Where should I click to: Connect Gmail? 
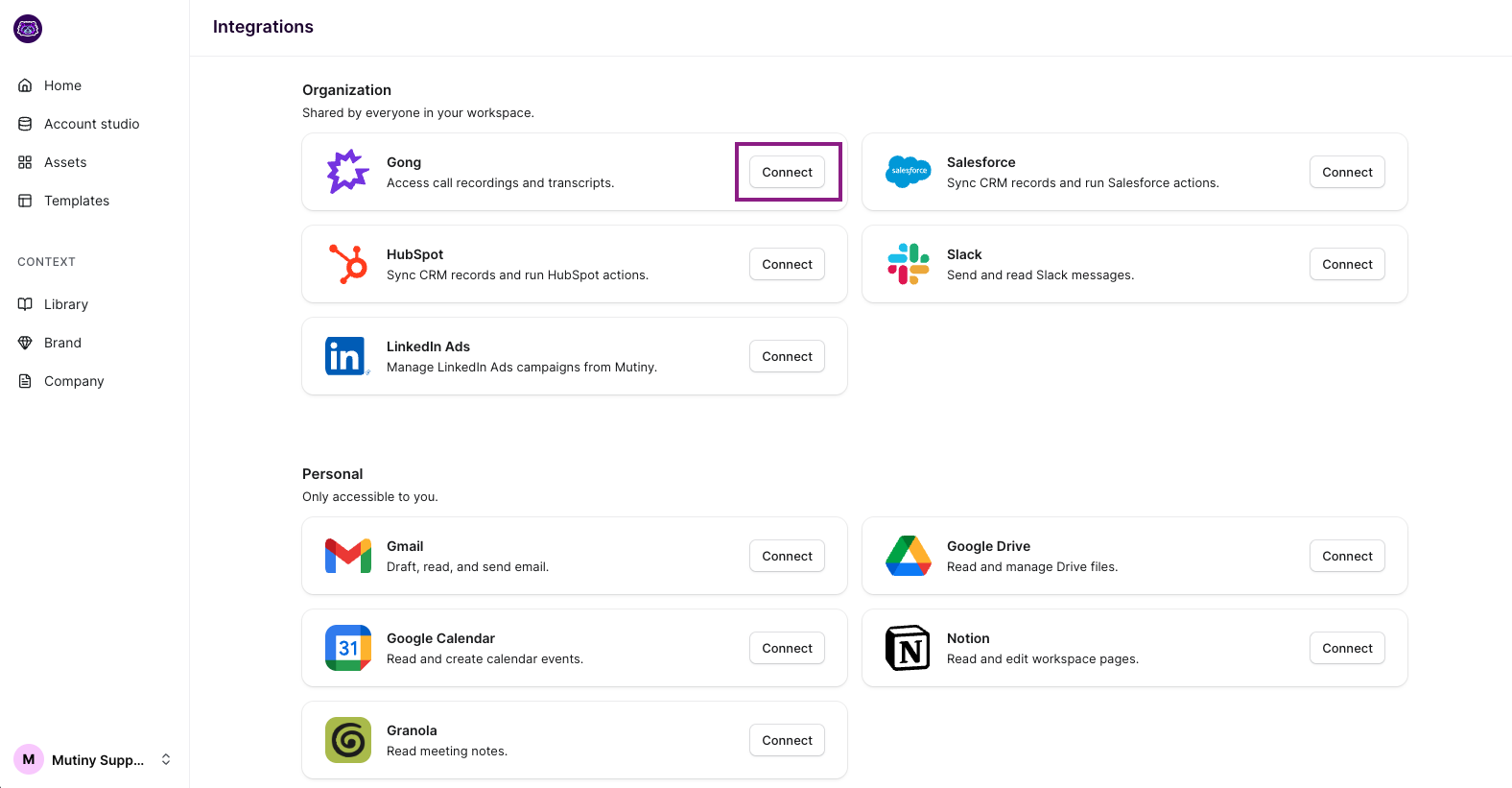(787, 556)
